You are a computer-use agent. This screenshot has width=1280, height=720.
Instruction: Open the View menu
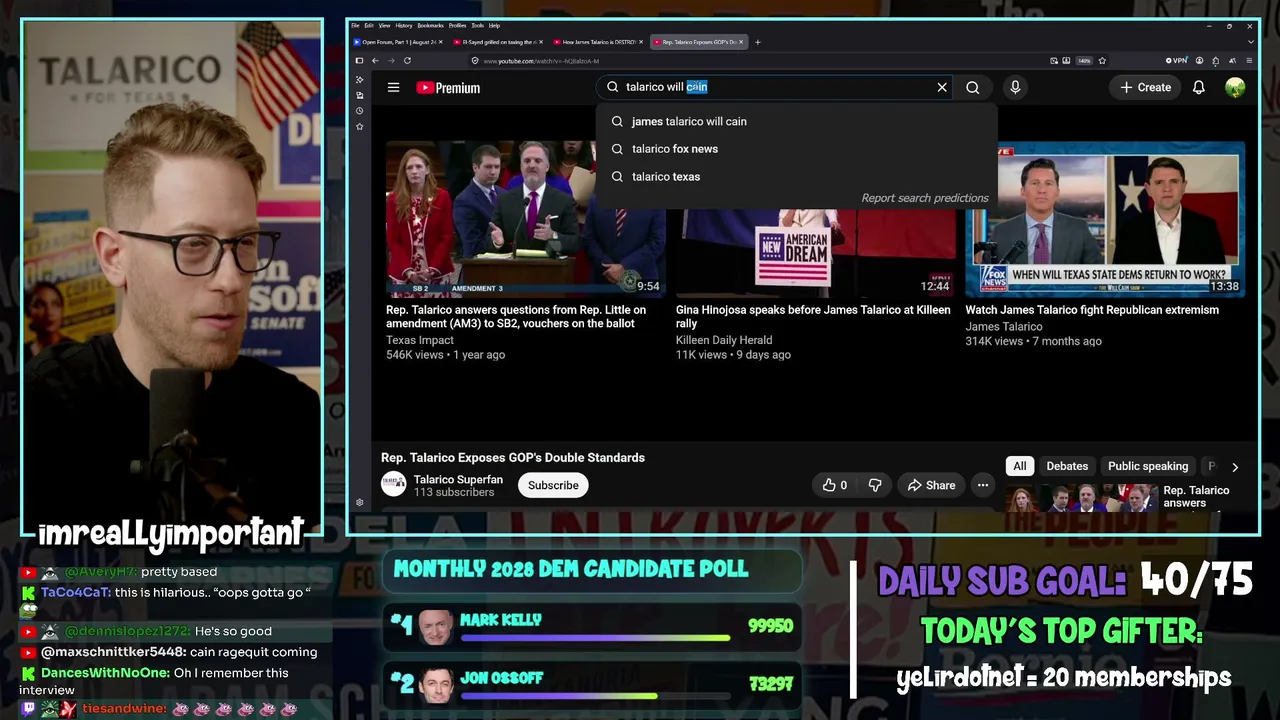point(384,25)
